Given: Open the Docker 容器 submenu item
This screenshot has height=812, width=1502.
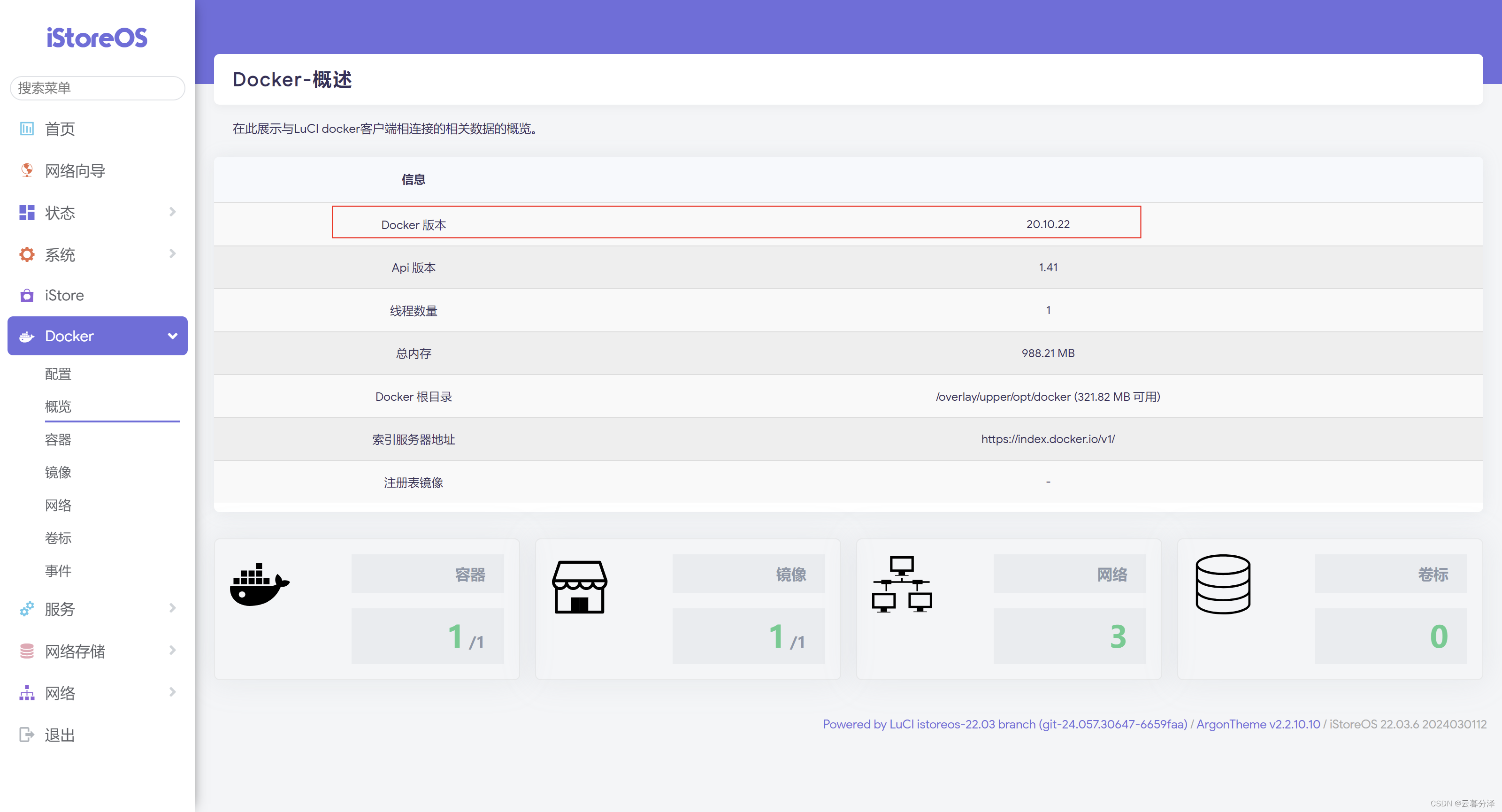Looking at the screenshot, I should pos(58,439).
